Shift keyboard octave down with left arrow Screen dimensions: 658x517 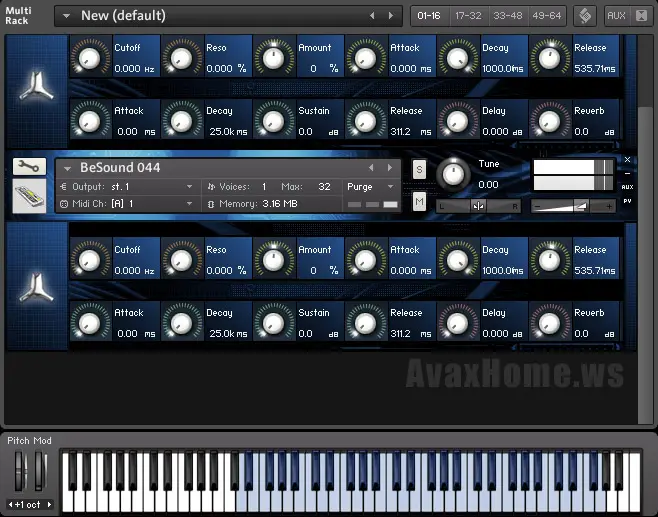click(x=10, y=504)
